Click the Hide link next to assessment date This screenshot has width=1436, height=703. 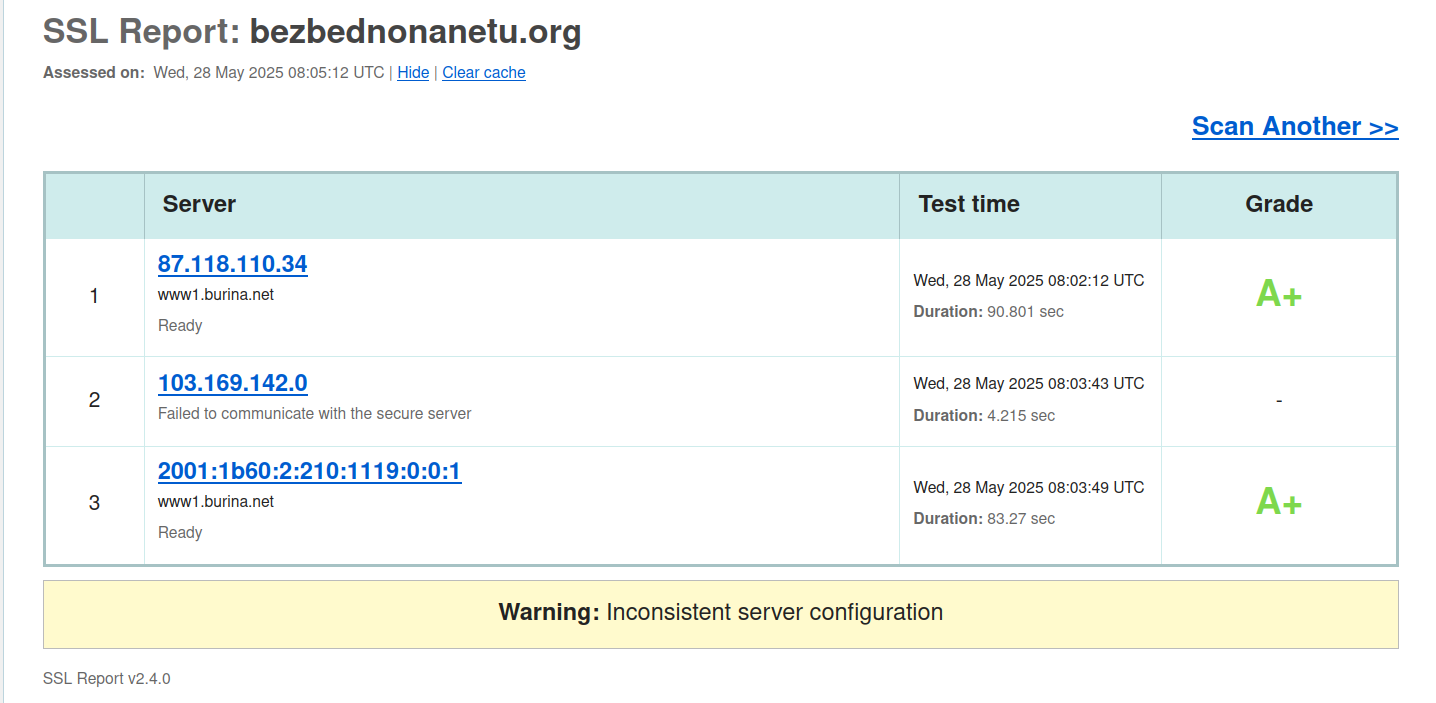click(413, 73)
